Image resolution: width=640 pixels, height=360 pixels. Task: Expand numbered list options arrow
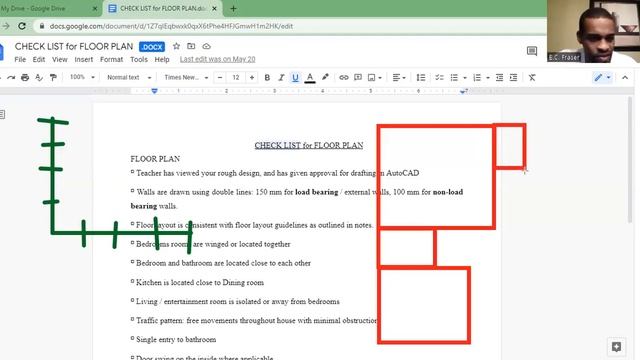tap(488, 78)
